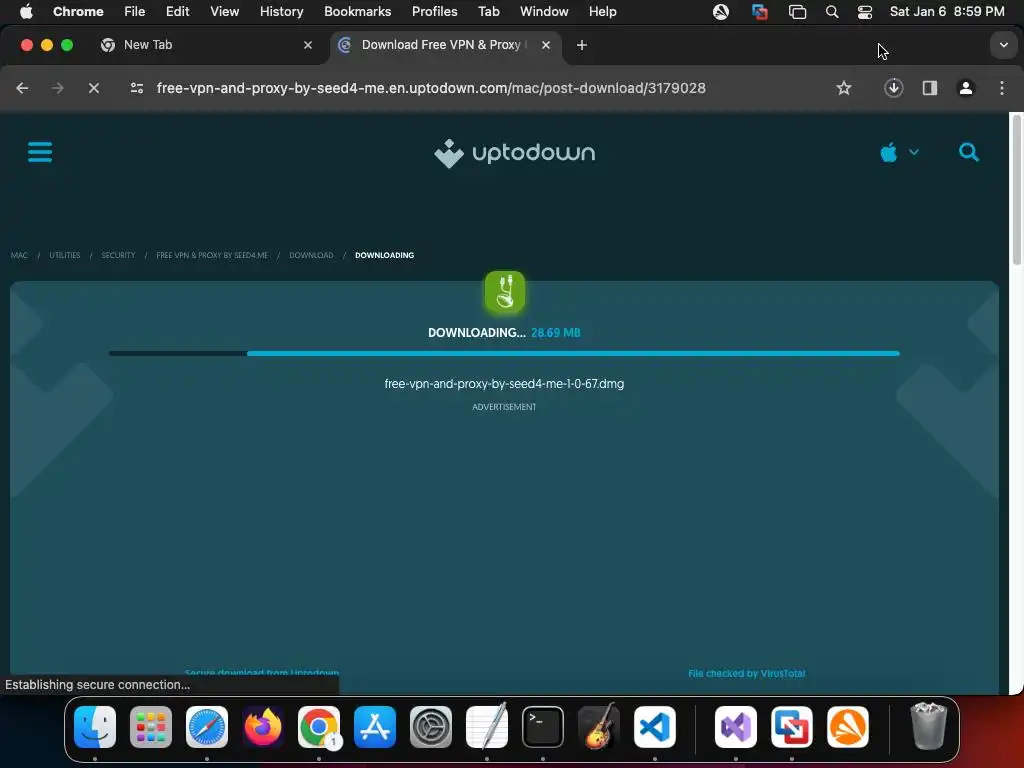Click the download progress bar
The height and width of the screenshot is (768, 1024).
[504, 353]
